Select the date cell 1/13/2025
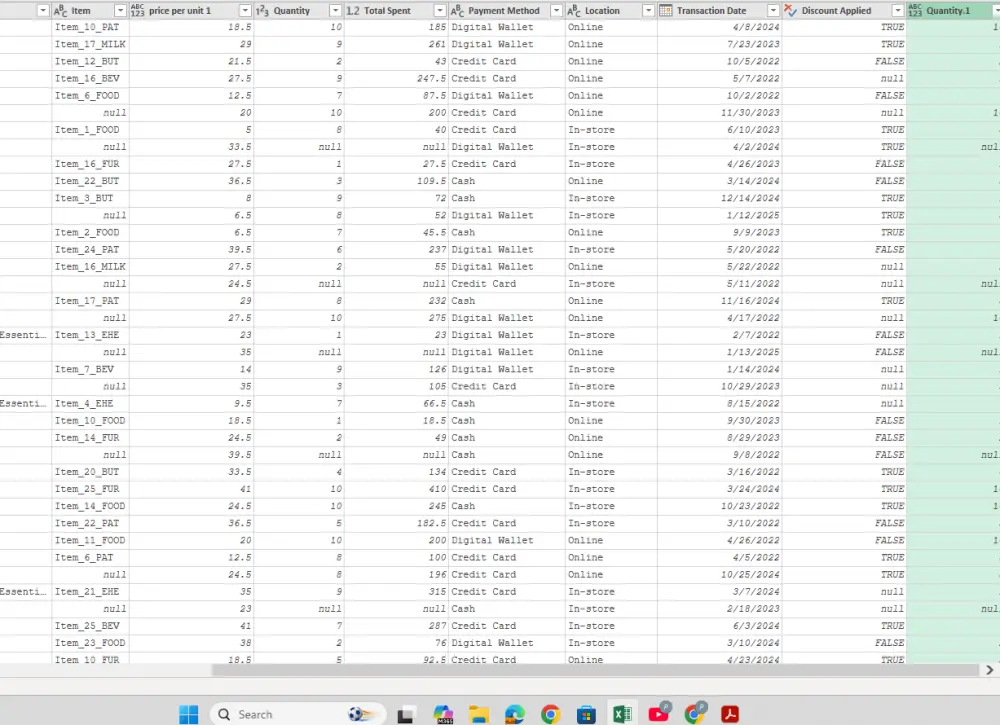 coord(719,352)
